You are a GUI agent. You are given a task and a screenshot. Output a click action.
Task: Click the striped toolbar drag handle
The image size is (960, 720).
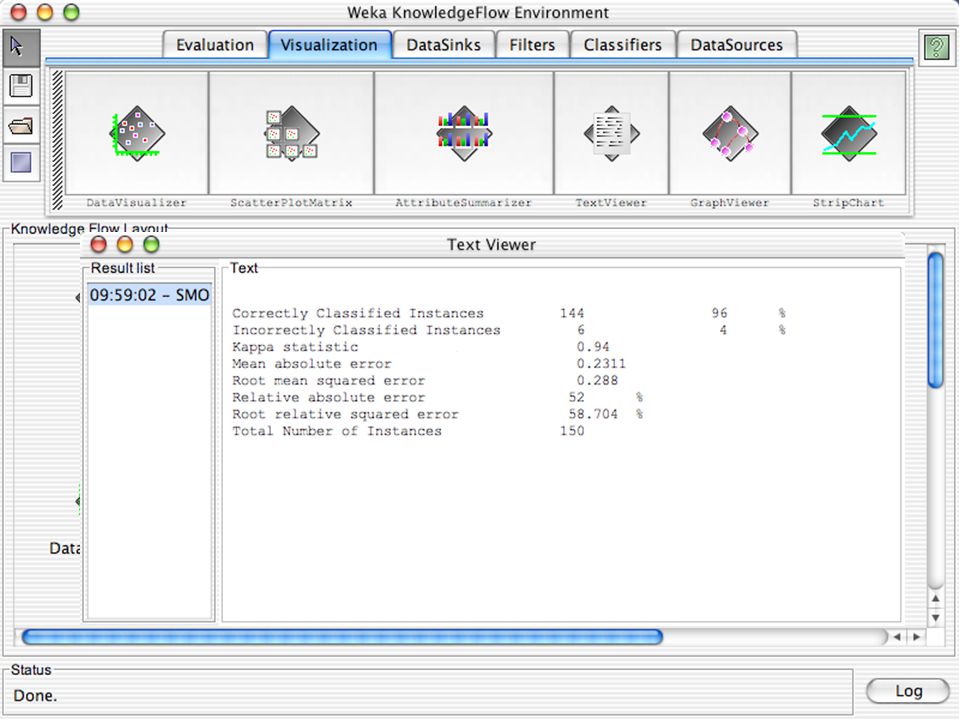(58, 141)
